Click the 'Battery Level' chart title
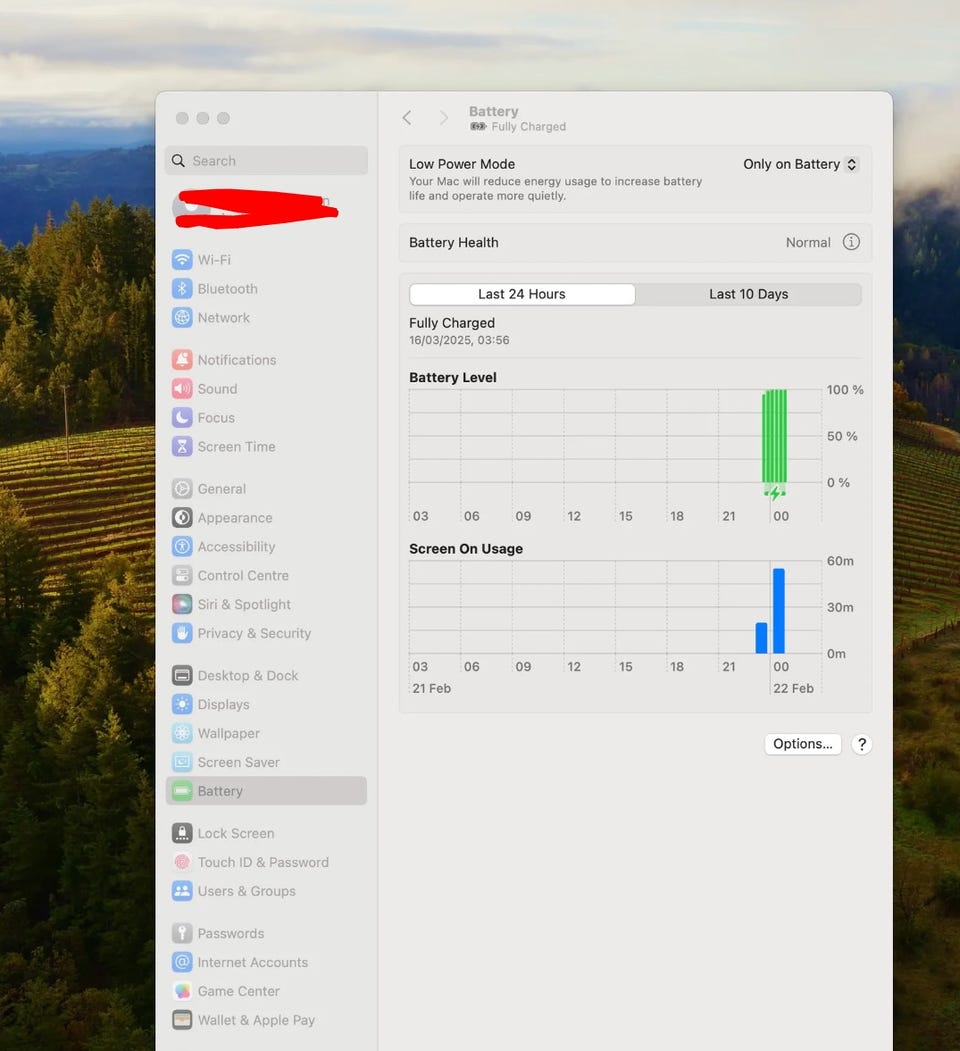 pyautogui.click(x=453, y=377)
